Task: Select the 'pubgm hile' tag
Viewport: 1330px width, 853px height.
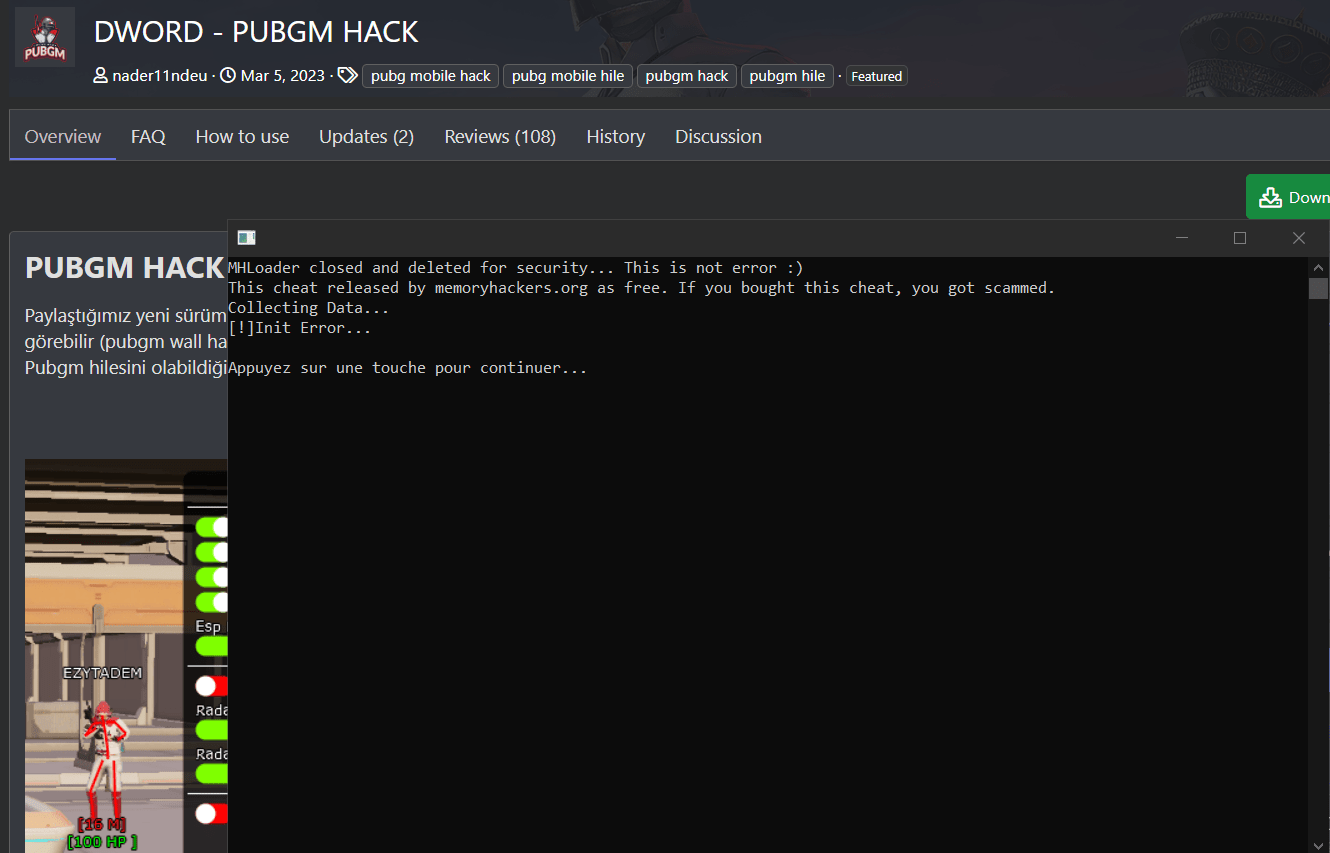Action: click(x=787, y=76)
